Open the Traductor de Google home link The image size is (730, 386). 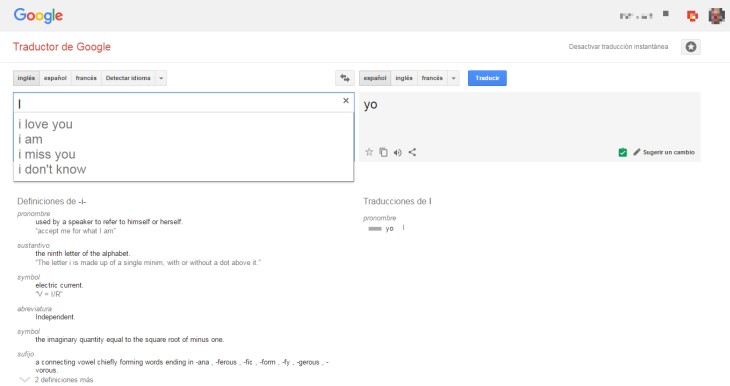pos(62,47)
